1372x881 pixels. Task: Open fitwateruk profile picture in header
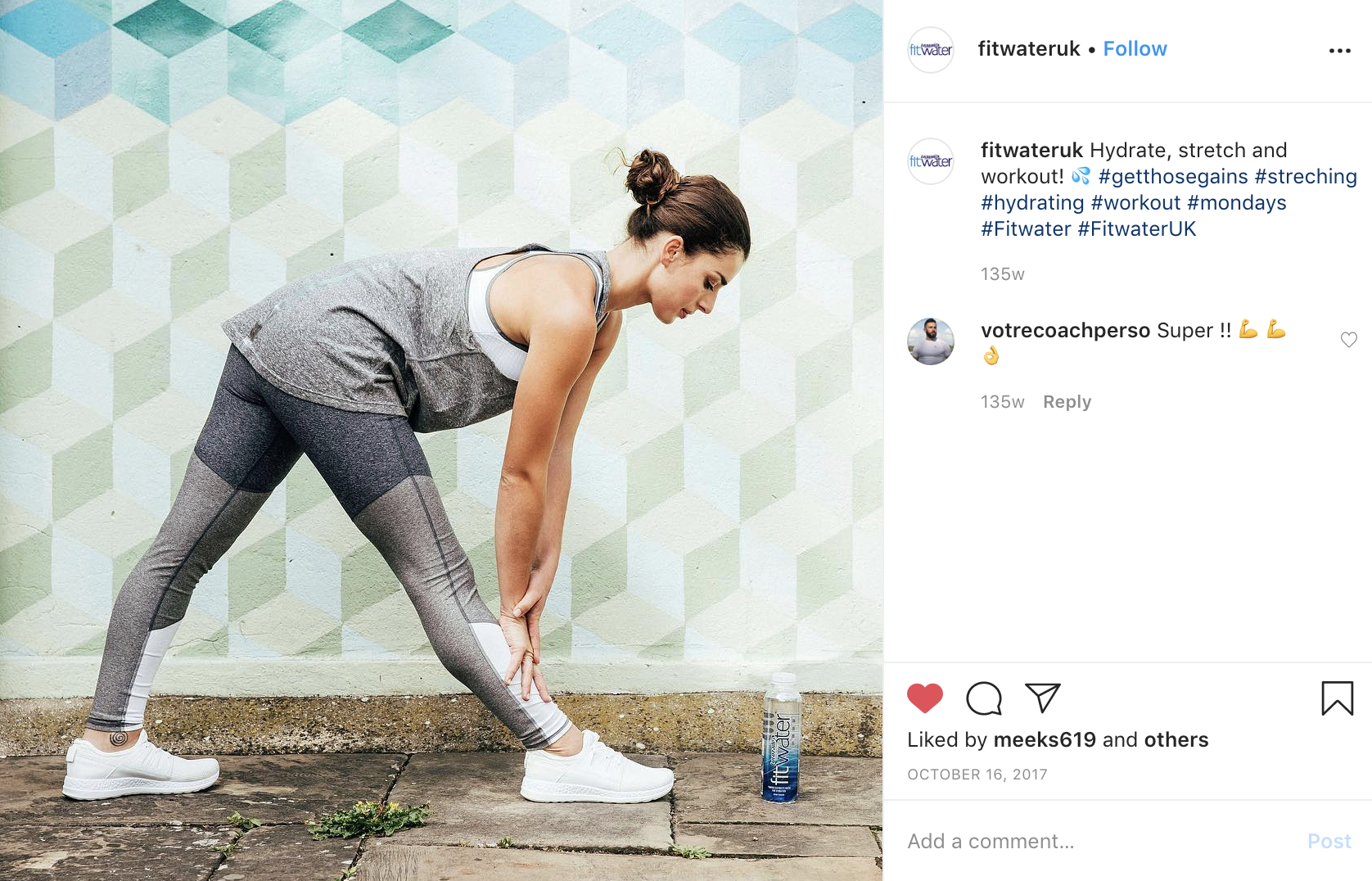[931, 50]
